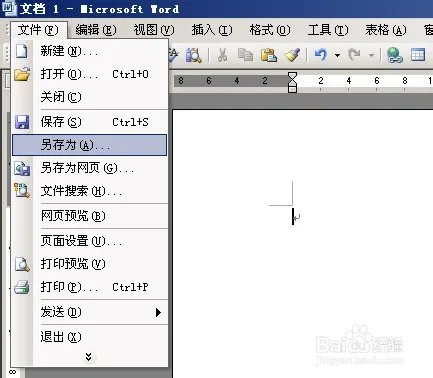Click the left indent ruler marker
The height and width of the screenshot is (378, 433).
pos(292,89)
